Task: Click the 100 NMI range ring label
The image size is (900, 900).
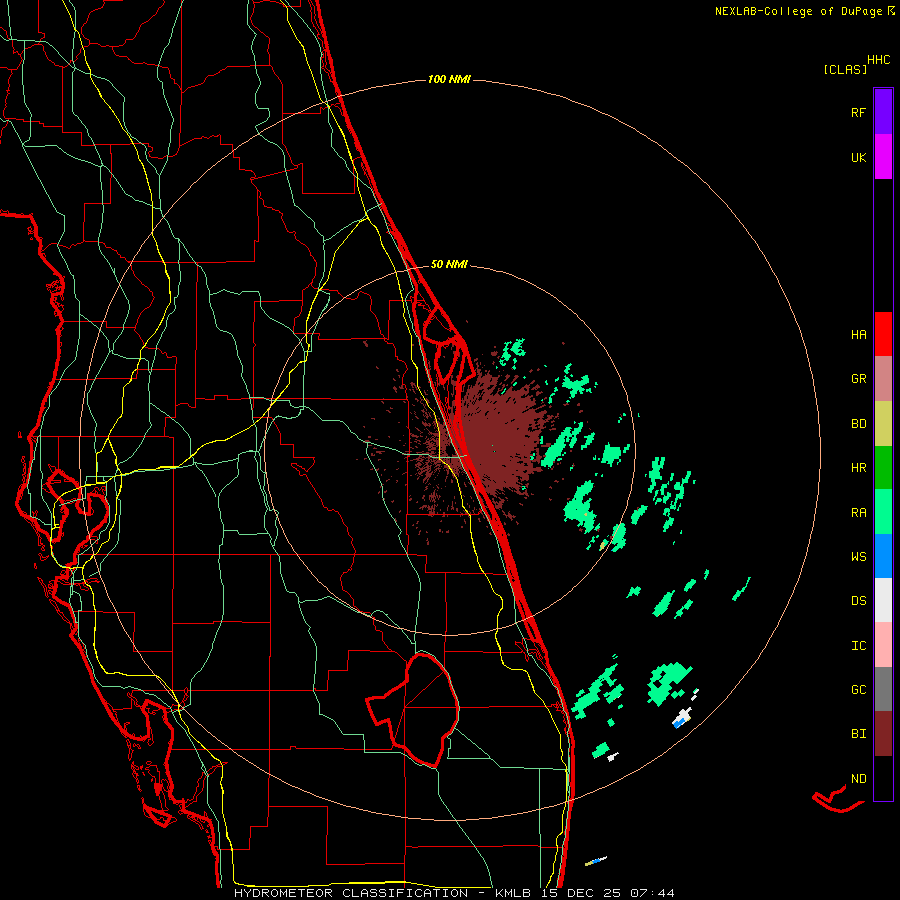Action: 449,79
